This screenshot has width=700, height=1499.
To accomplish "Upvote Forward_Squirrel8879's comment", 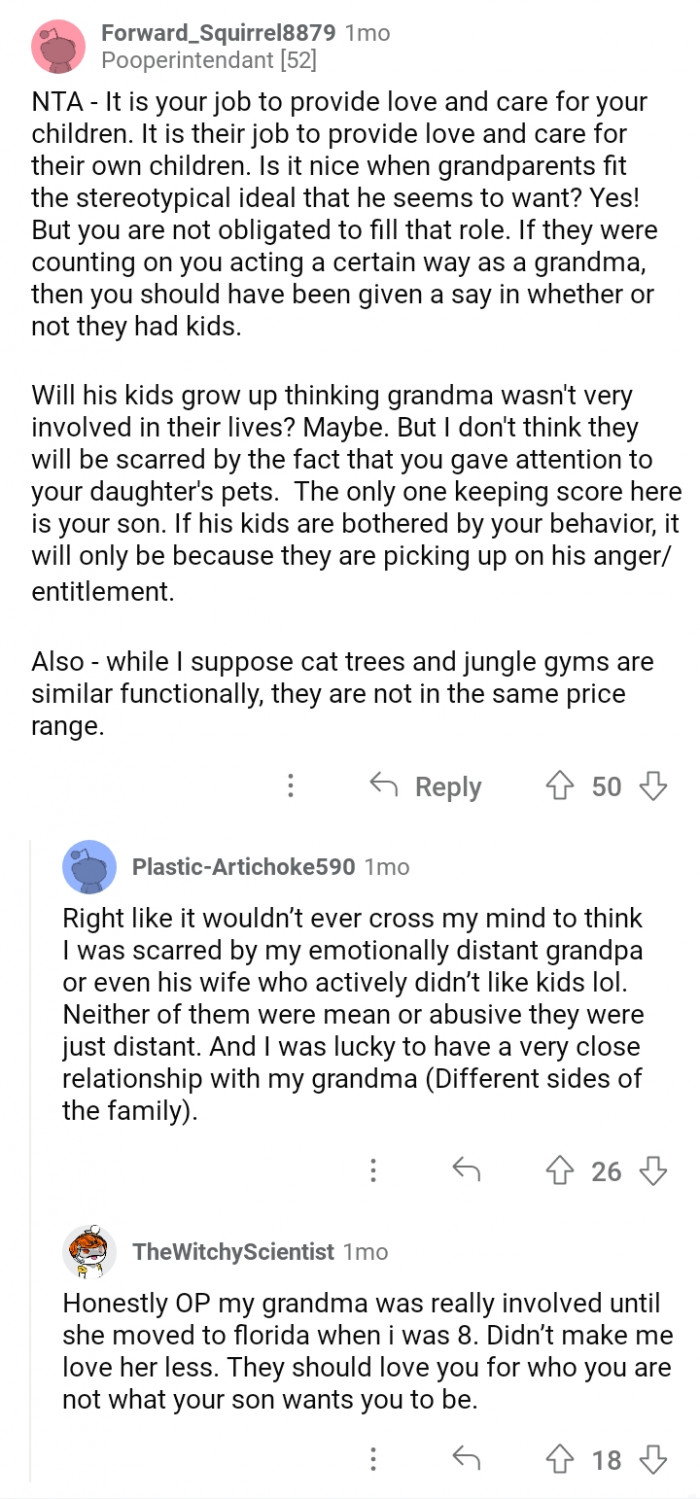I will point(558,786).
